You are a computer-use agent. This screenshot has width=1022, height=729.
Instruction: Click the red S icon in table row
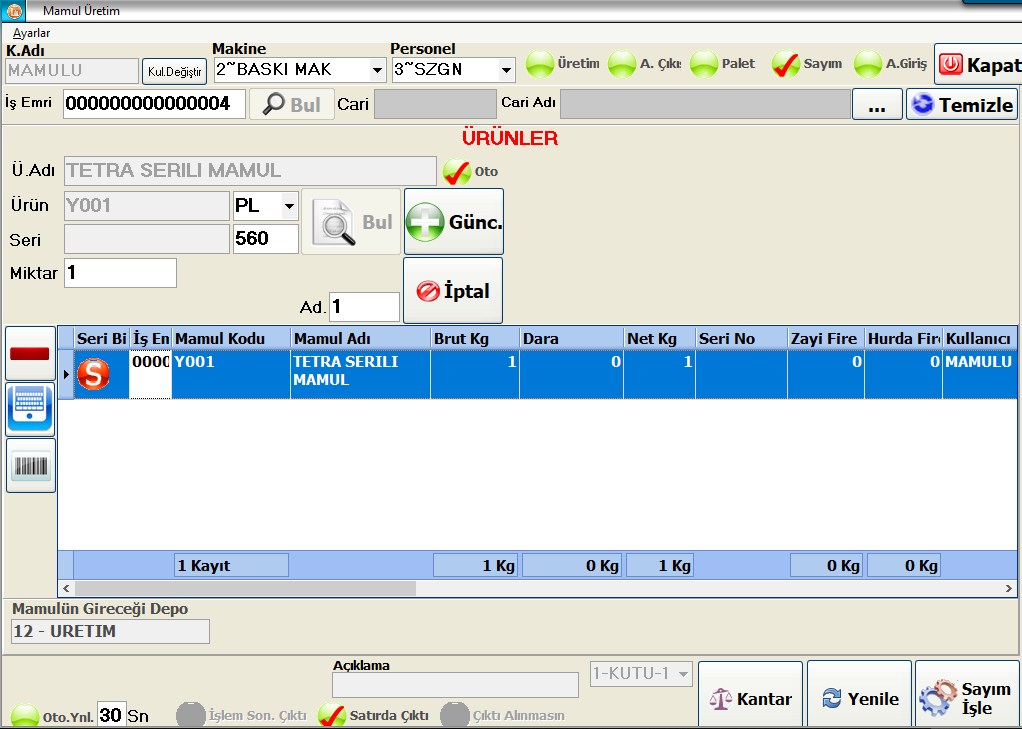[x=93, y=375]
